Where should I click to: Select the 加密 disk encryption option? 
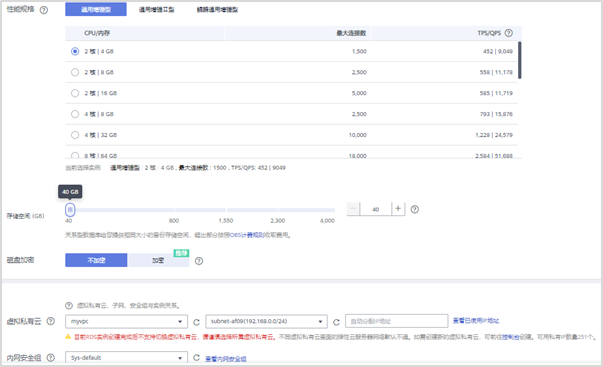tap(158, 260)
